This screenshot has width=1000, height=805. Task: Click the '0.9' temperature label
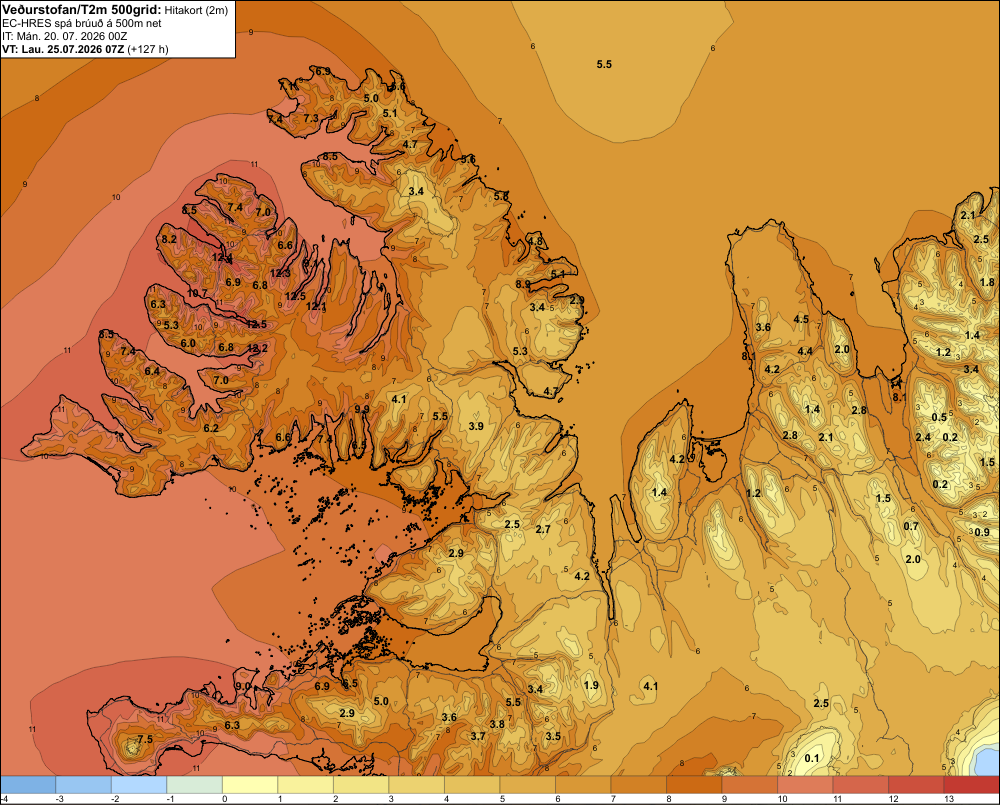[982, 533]
